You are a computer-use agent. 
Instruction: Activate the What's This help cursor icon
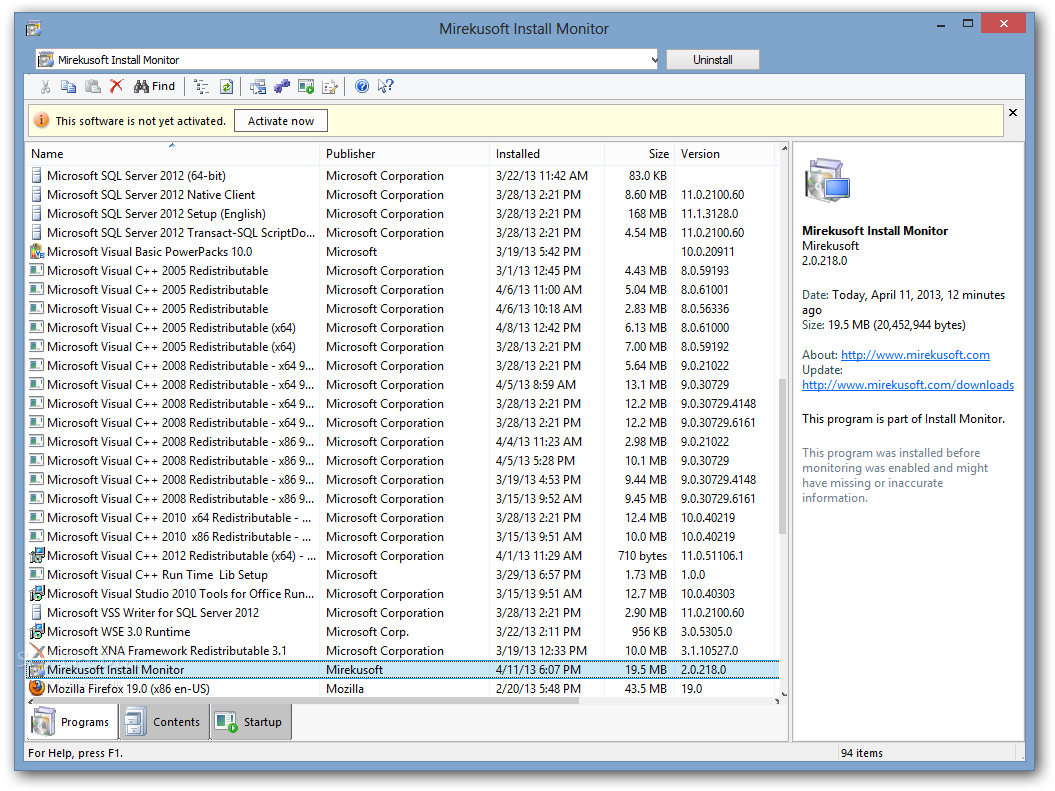click(x=386, y=86)
